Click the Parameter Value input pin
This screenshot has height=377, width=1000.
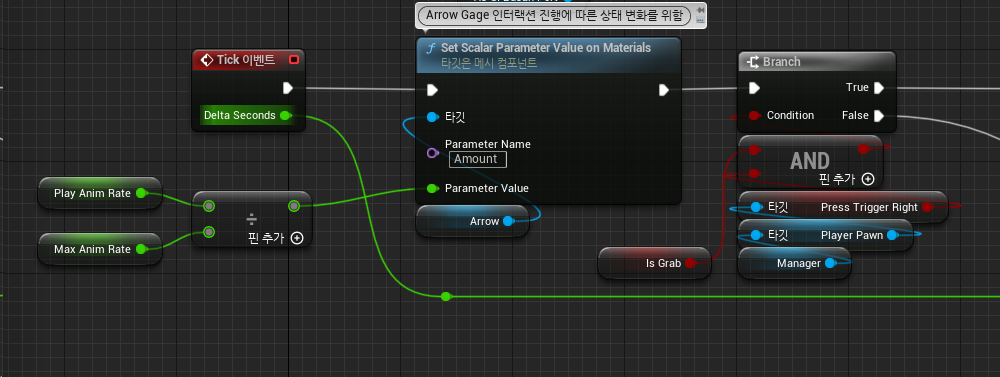point(432,188)
